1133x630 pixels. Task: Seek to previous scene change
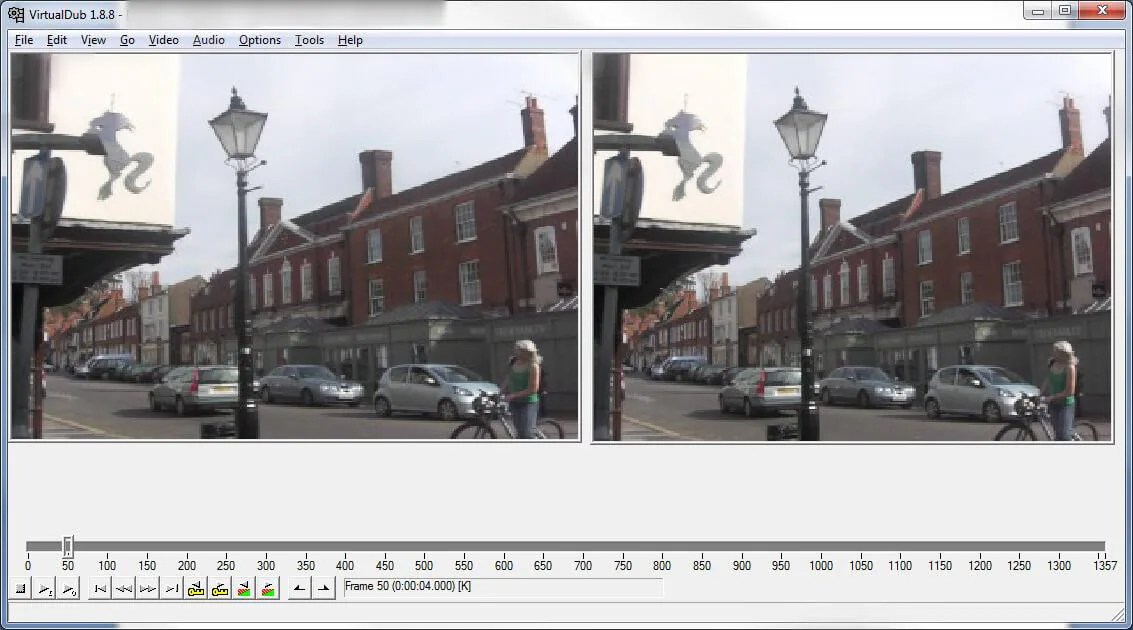click(x=244, y=589)
